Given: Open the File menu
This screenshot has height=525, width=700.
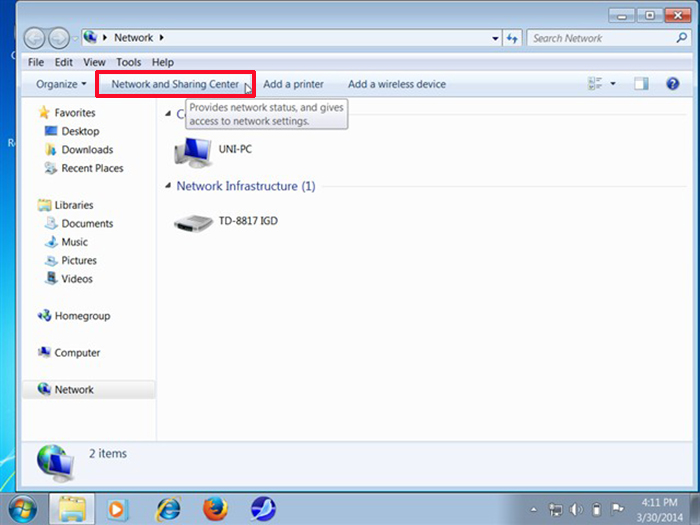Looking at the screenshot, I should [x=36, y=62].
